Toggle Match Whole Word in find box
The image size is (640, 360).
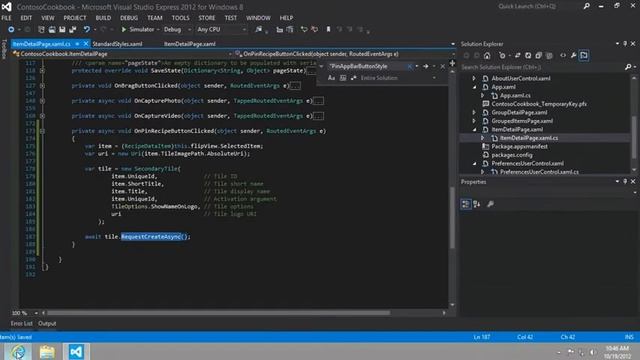pyautogui.click(x=343, y=78)
